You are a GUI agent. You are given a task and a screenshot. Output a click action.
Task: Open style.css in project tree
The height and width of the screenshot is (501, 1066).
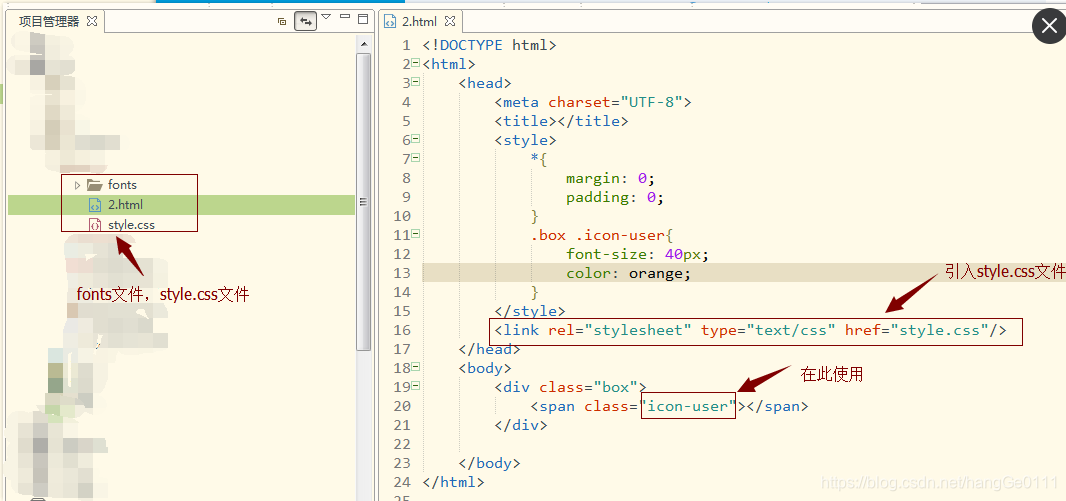pyautogui.click(x=131, y=225)
